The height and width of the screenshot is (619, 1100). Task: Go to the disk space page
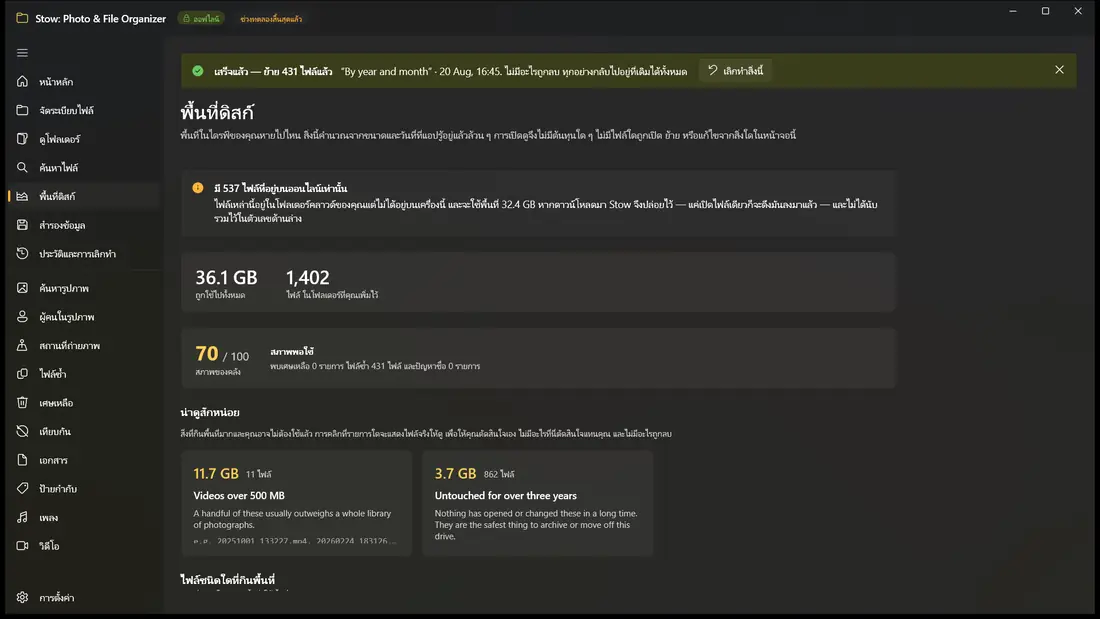(84, 197)
